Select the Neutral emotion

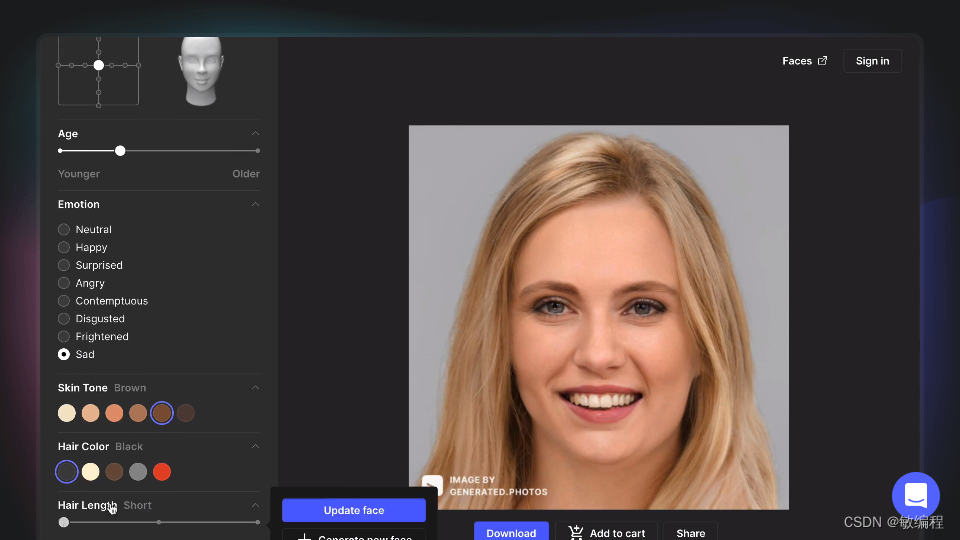(x=85, y=230)
